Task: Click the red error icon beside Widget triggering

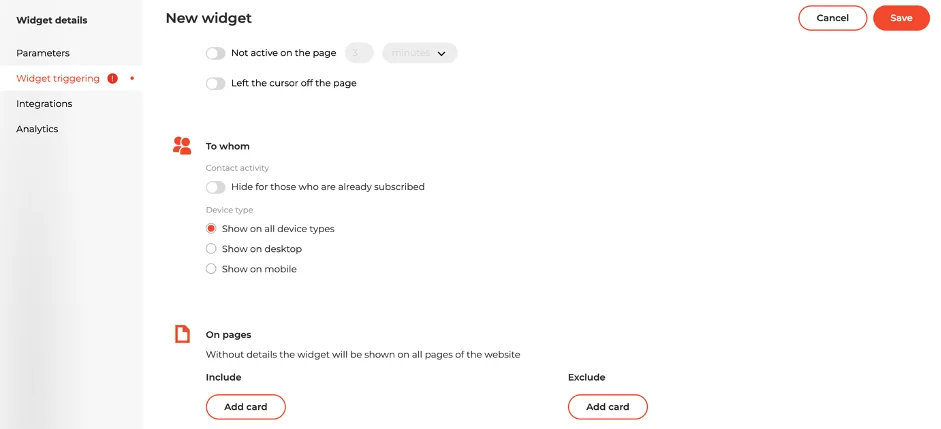Action: point(112,79)
